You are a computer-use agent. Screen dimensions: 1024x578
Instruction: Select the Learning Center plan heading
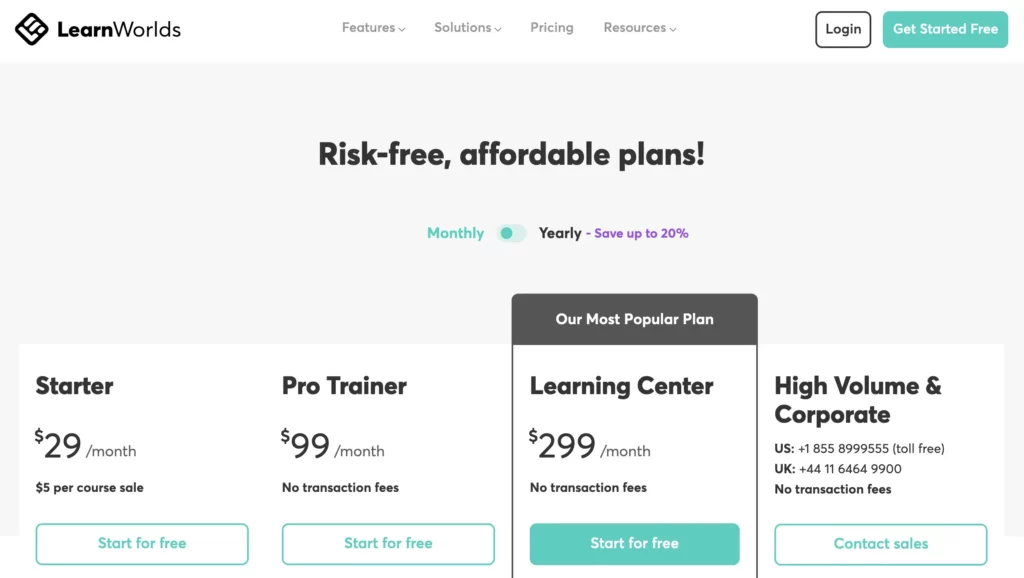pos(621,386)
